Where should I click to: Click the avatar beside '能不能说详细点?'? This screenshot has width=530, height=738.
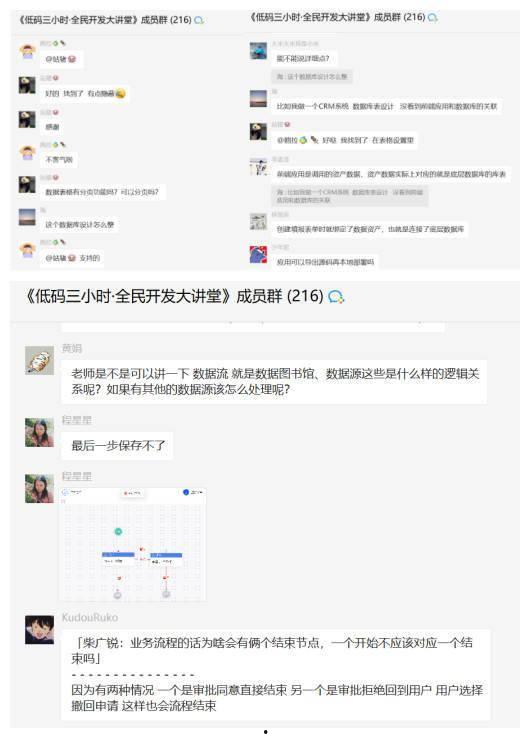pyautogui.click(x=258, y=50)
